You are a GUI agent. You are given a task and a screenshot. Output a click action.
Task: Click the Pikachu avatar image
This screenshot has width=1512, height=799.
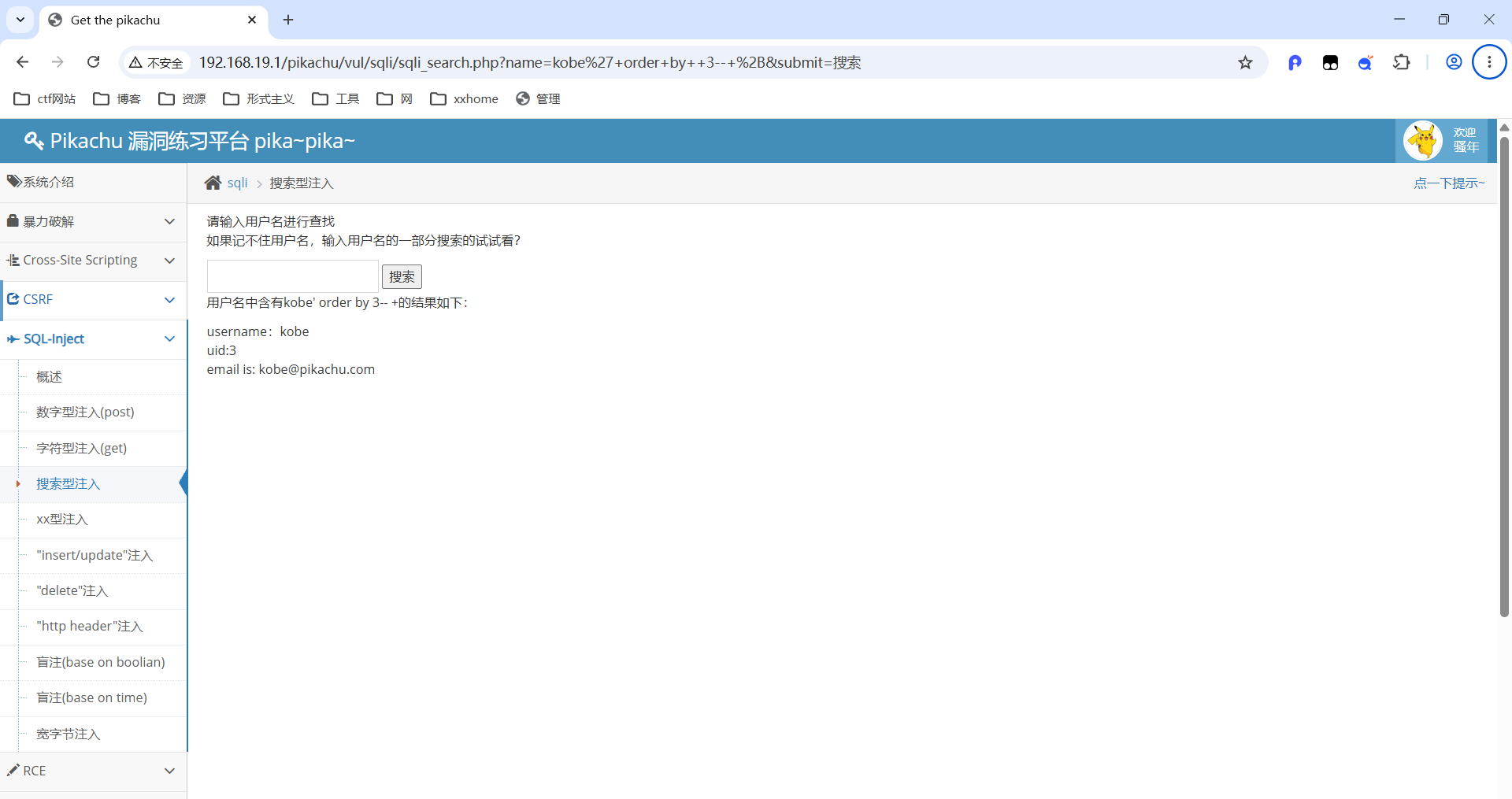[1423, 141]
